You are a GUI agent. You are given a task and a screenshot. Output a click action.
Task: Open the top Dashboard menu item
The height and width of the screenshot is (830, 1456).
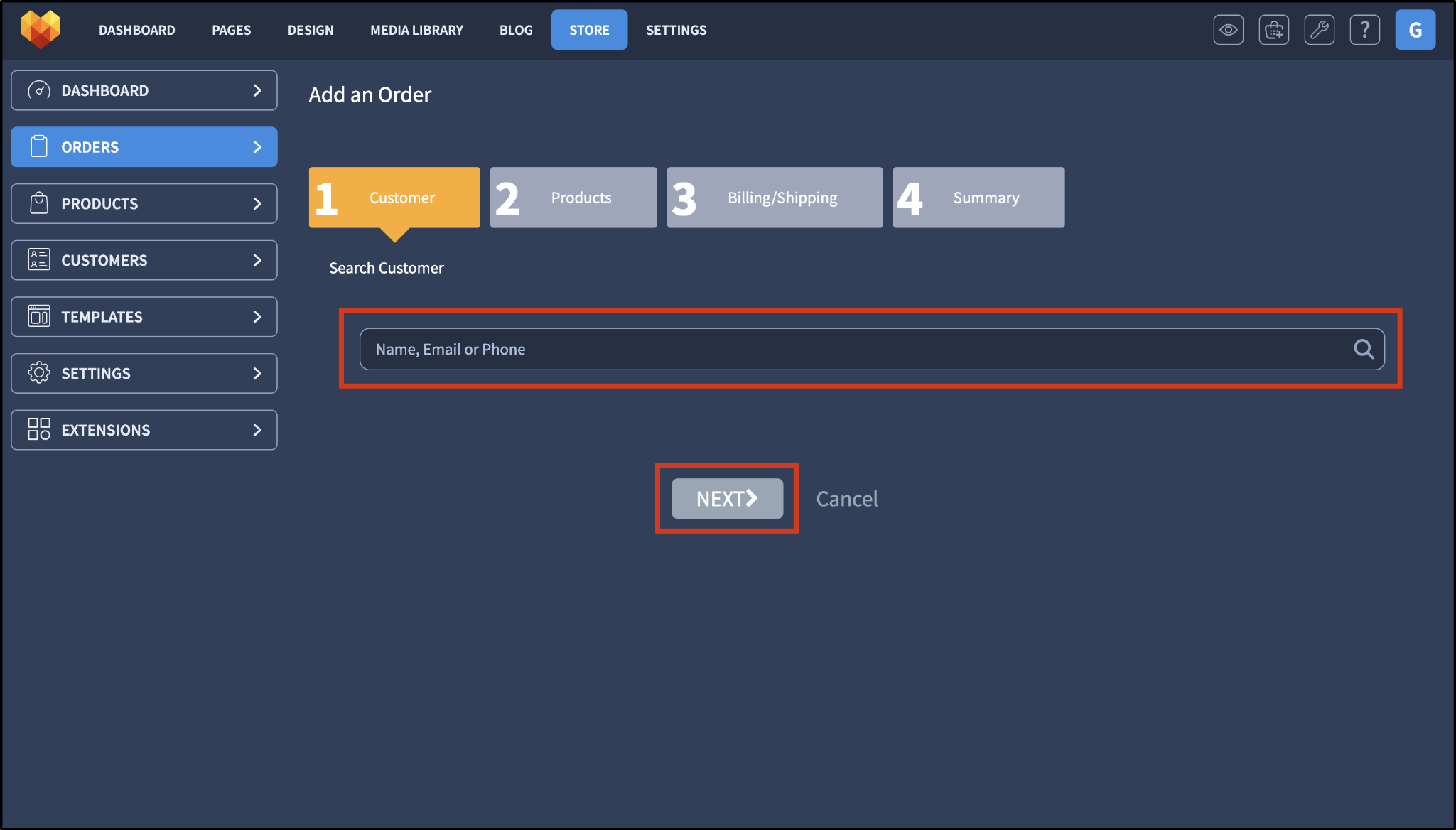tap(136, 30)
